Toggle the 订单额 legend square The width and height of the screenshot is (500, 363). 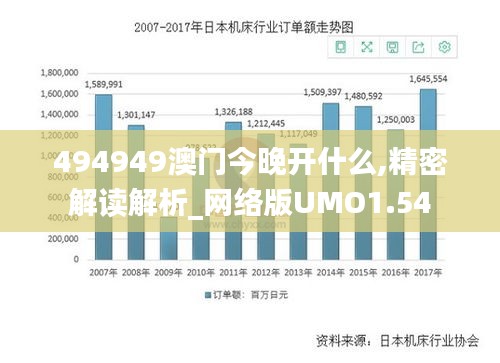click(208, 295)
